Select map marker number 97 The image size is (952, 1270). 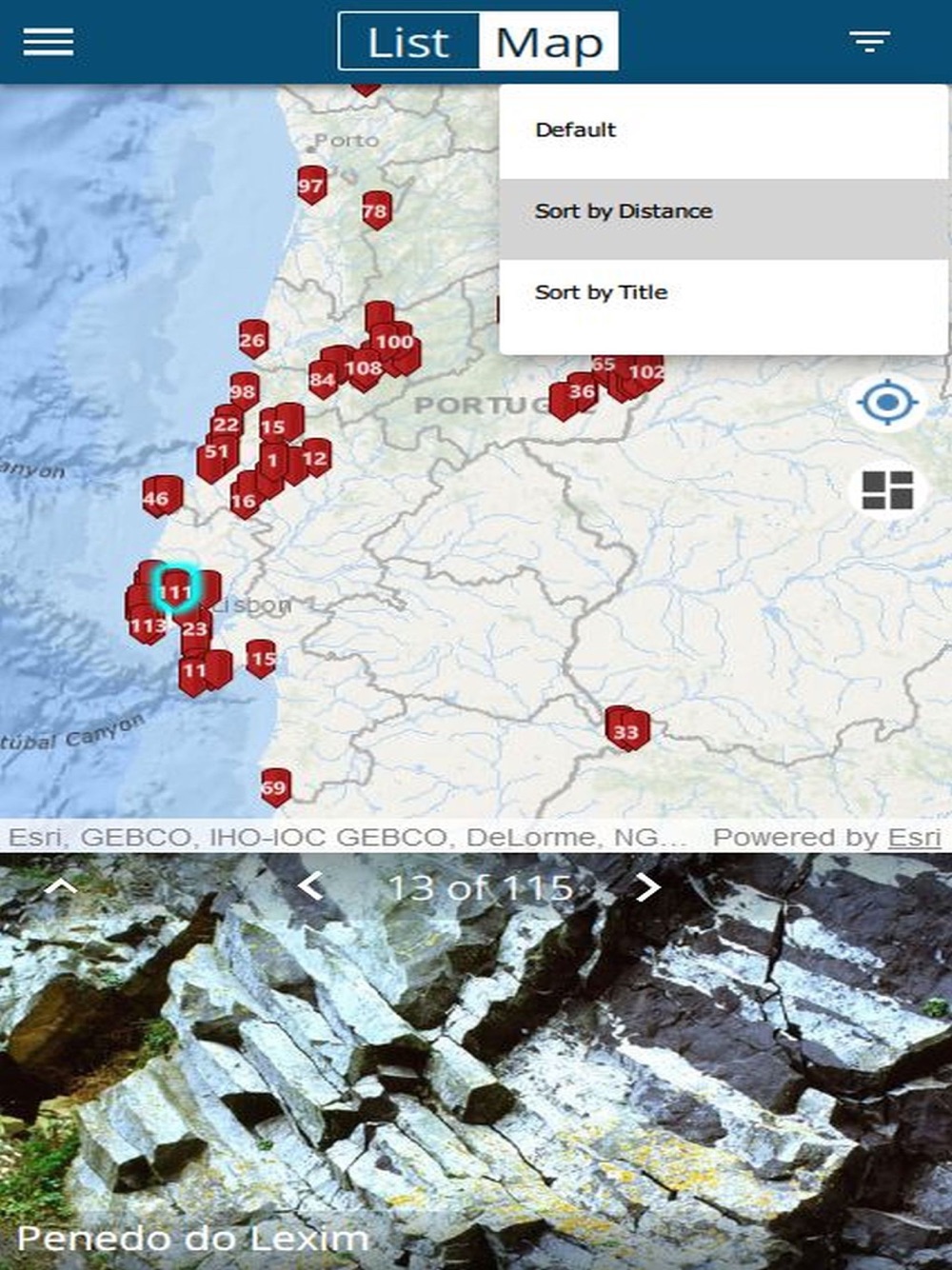click(x=311, y=186)
